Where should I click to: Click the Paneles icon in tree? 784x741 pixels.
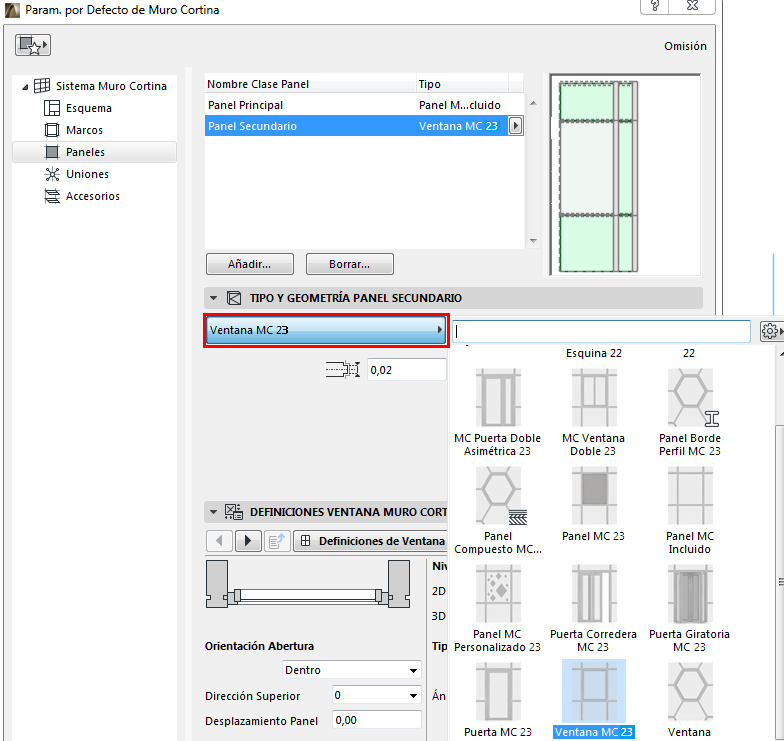click(x=52, y=152)
